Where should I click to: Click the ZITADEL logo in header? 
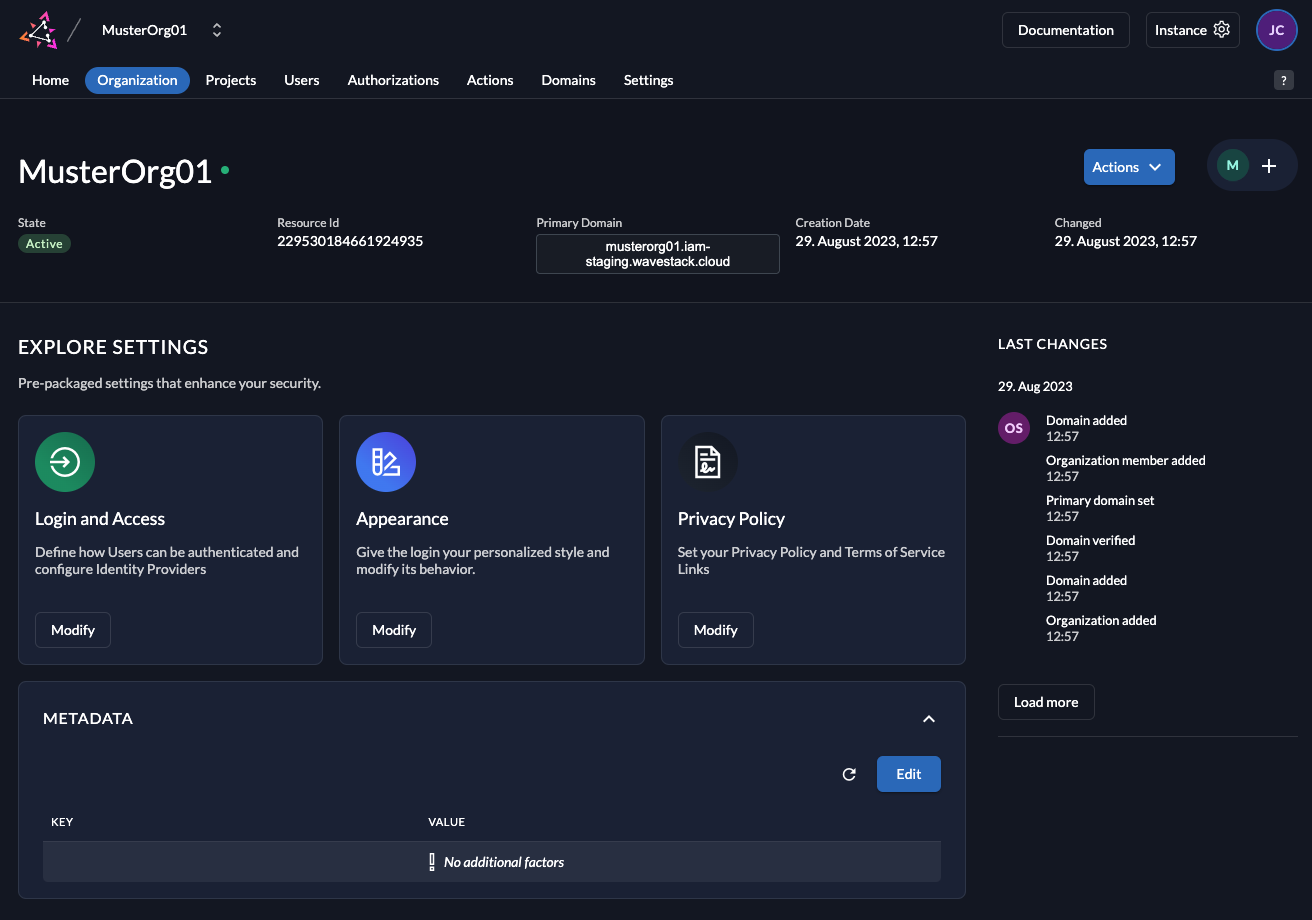coord(38,30)
